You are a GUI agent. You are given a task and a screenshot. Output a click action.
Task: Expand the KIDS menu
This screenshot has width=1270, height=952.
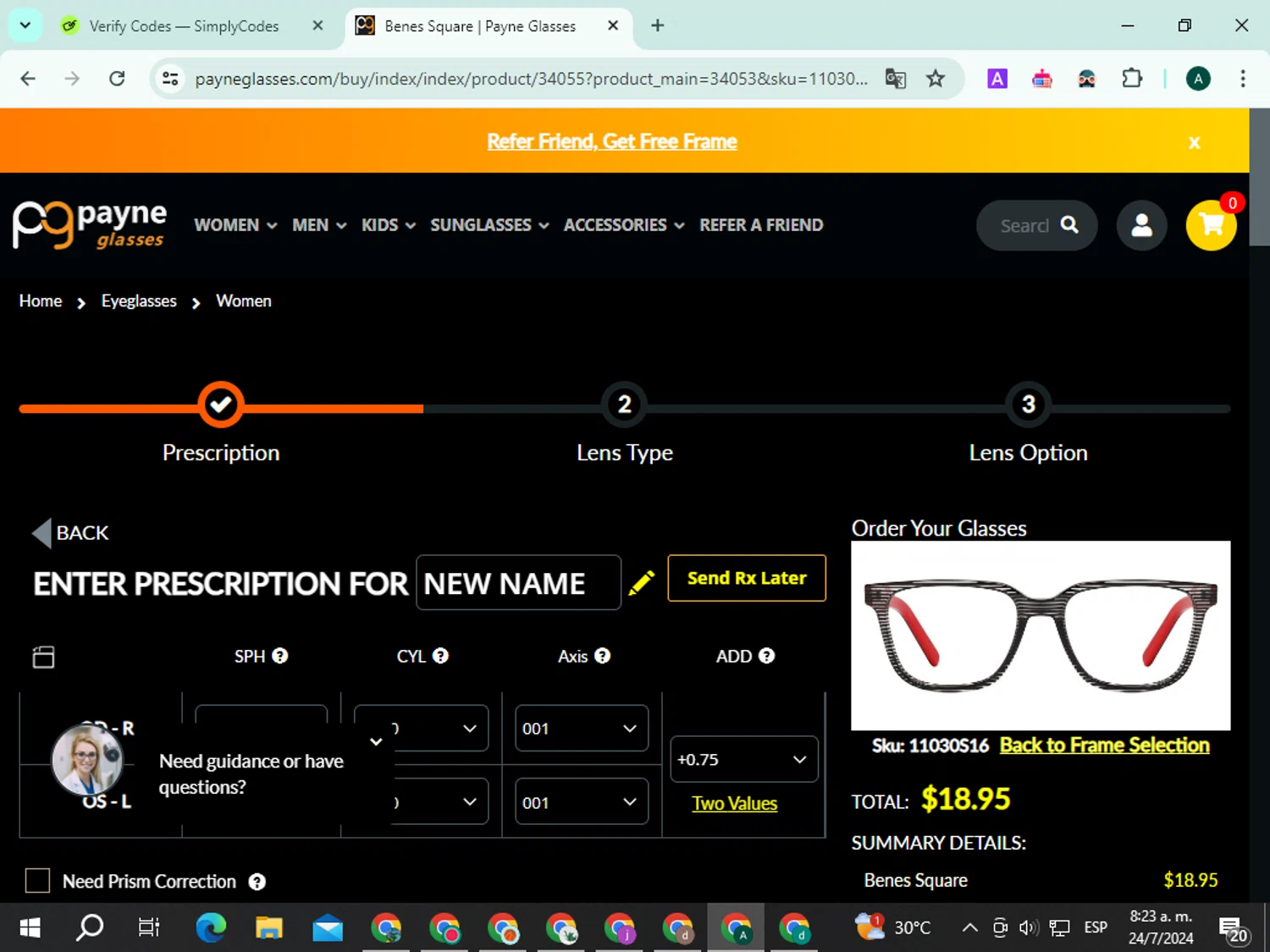click(x=389, y=225)
